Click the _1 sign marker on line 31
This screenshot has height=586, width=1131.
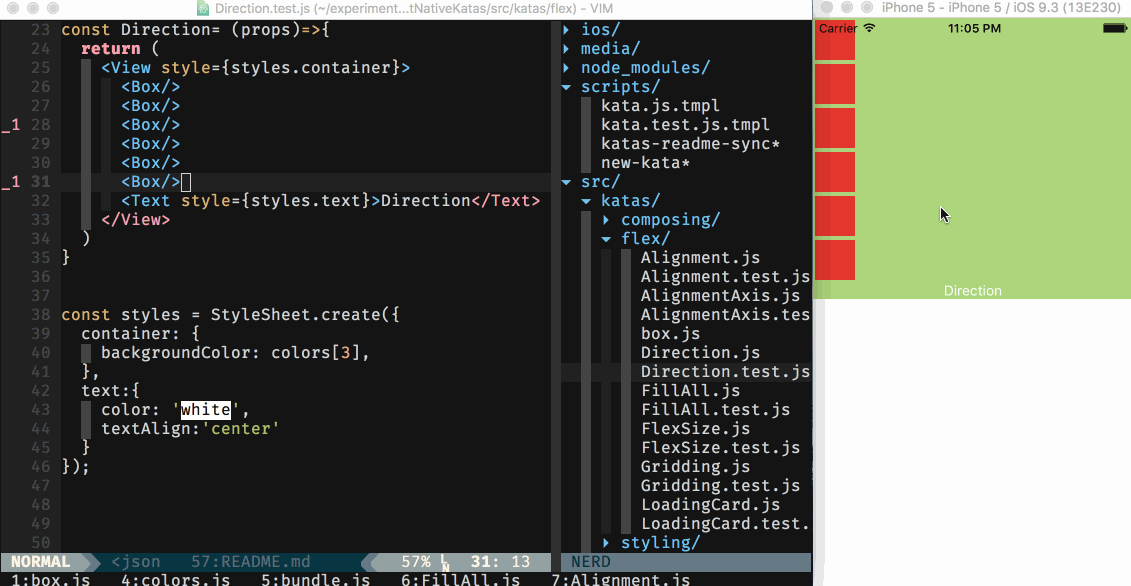coord(11,182)
